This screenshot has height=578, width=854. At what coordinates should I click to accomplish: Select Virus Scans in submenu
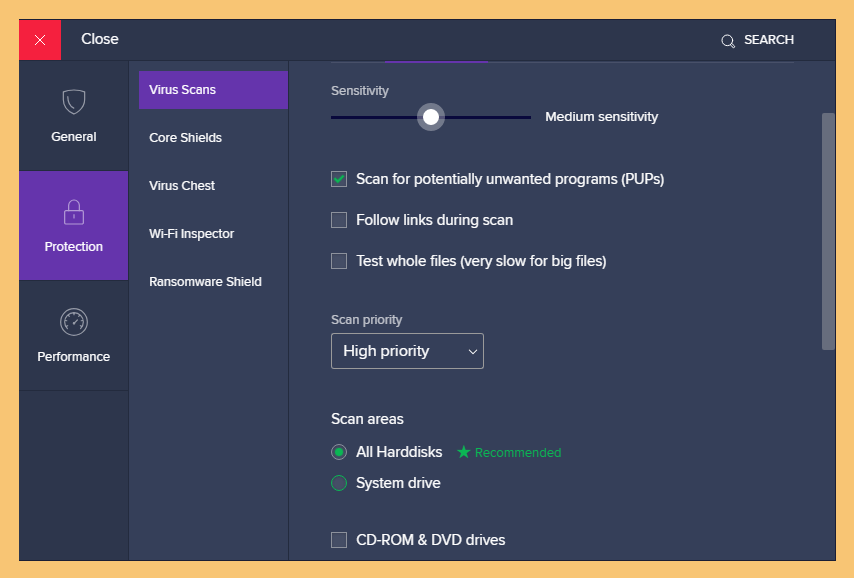point(213,90)
